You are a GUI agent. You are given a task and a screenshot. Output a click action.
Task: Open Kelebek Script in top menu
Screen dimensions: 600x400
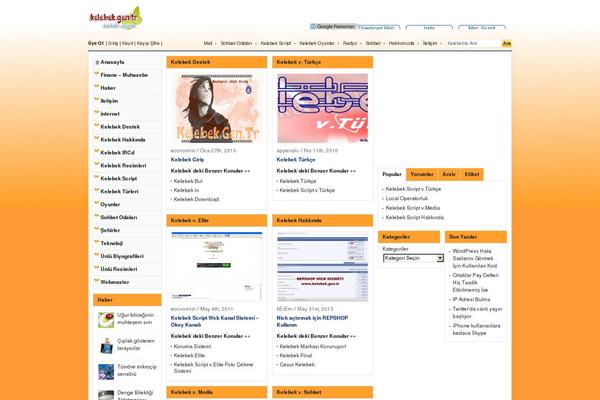tap(276, 43)
